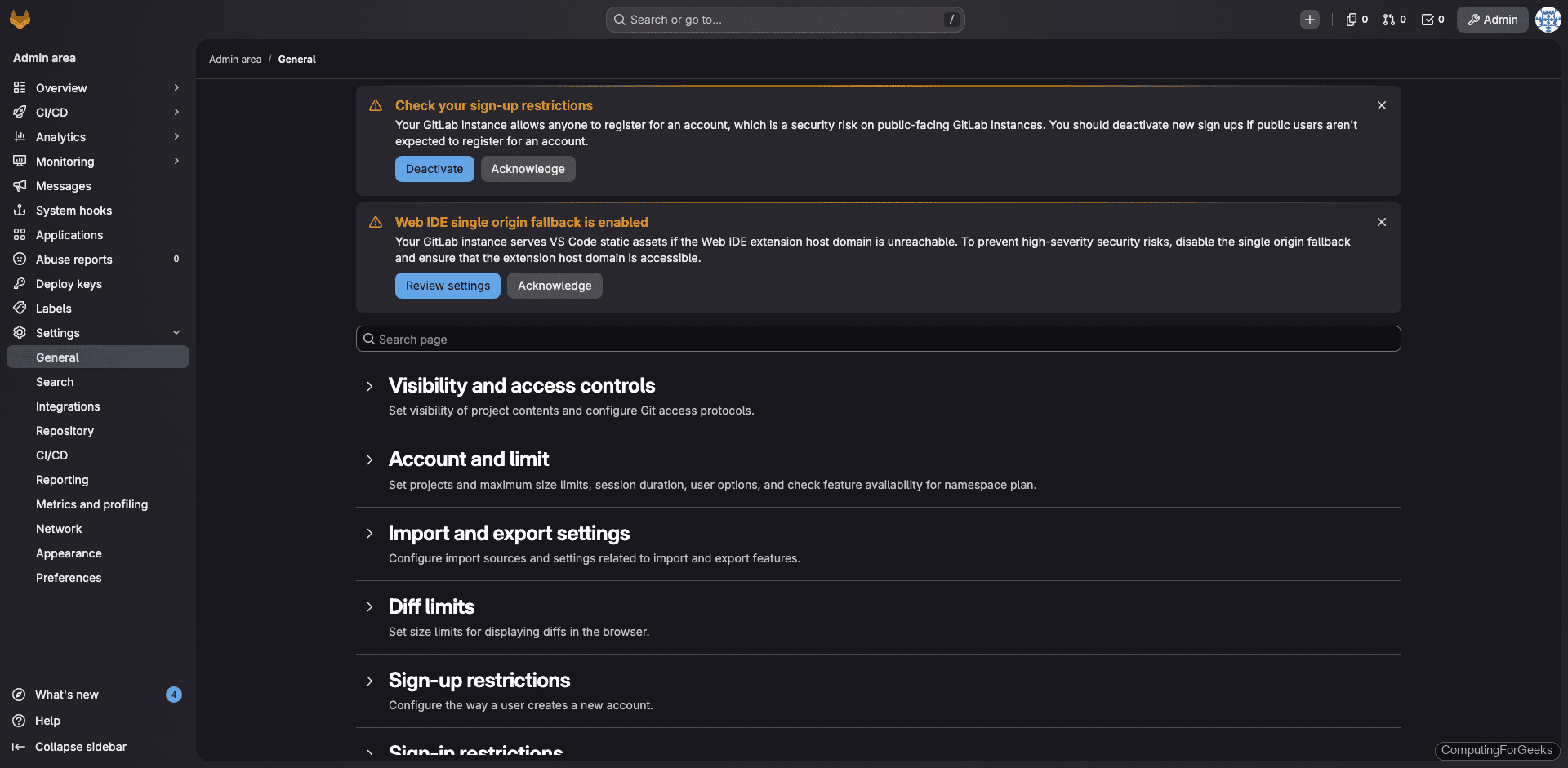Collapse the Settings group in the sidebar
1568x768 pixels.
click(176, 332)
